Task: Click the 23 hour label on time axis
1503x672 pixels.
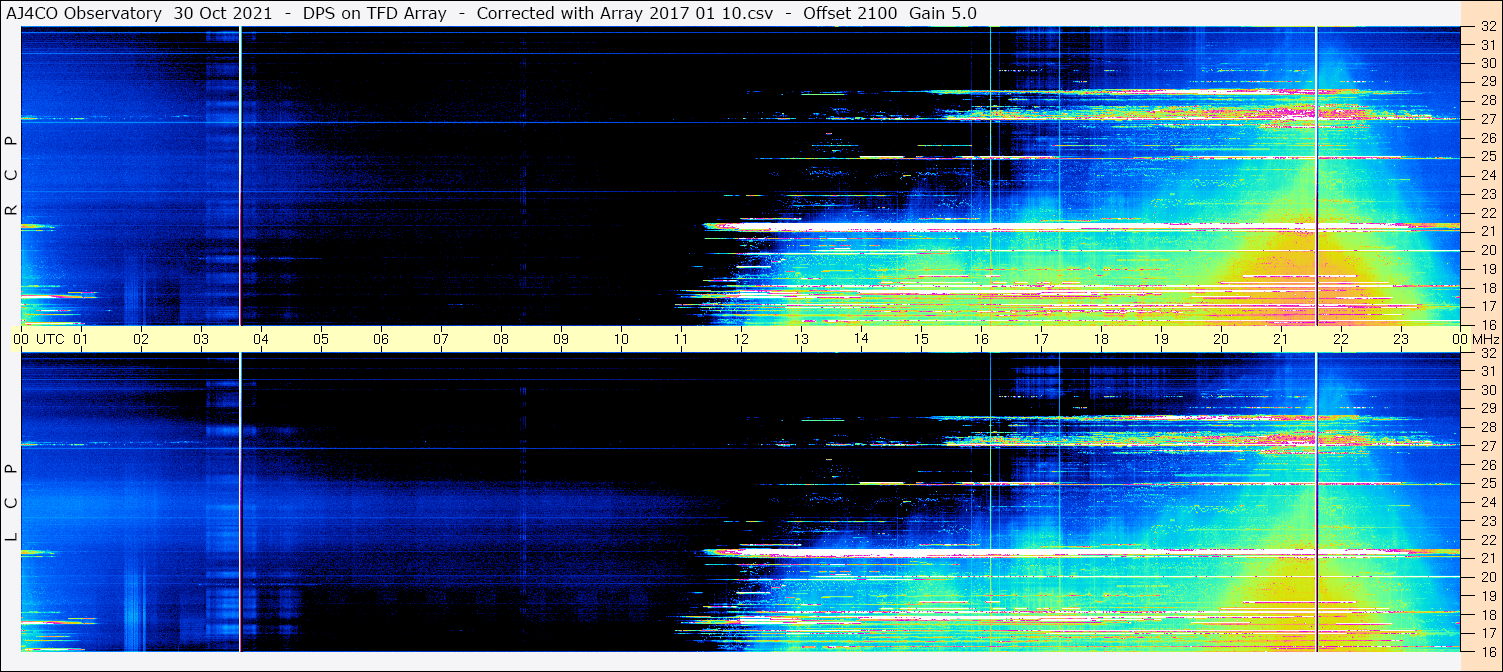Action: point(1401,339)
